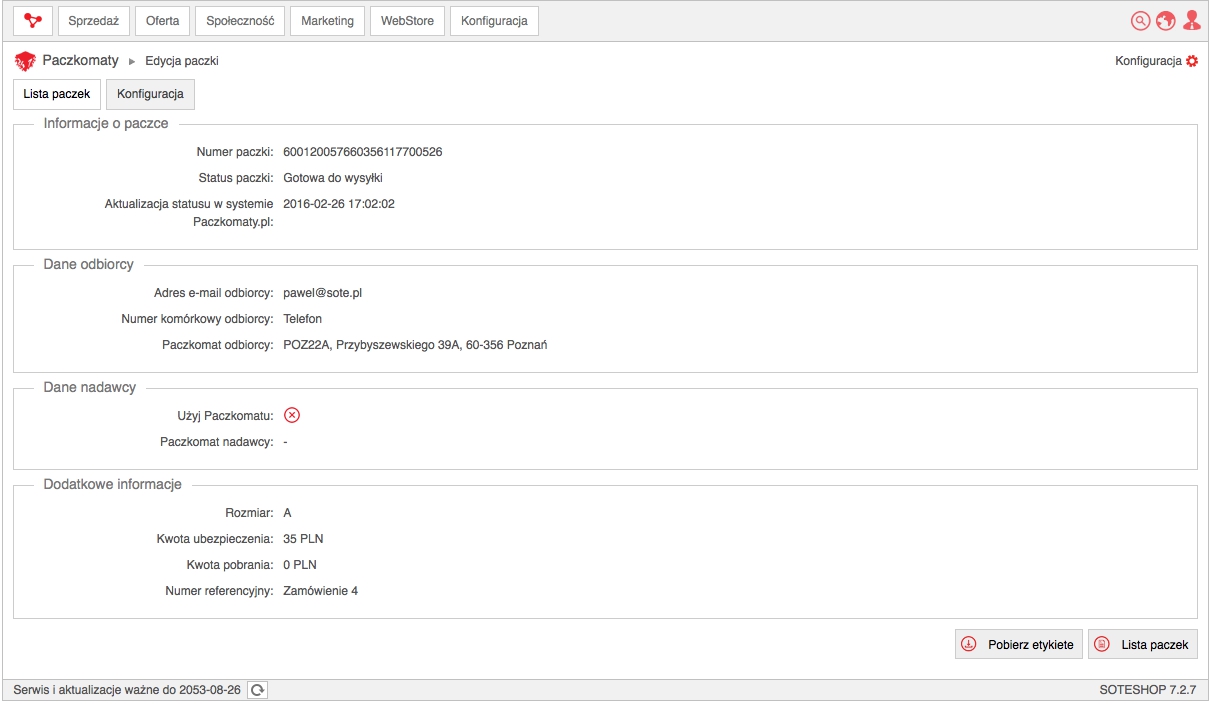Open the Społeczność menu

point(240,21)
